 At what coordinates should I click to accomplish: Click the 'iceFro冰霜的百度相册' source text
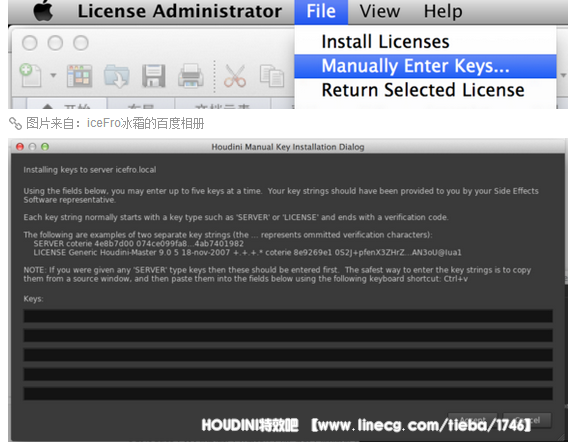pos(145,123)
